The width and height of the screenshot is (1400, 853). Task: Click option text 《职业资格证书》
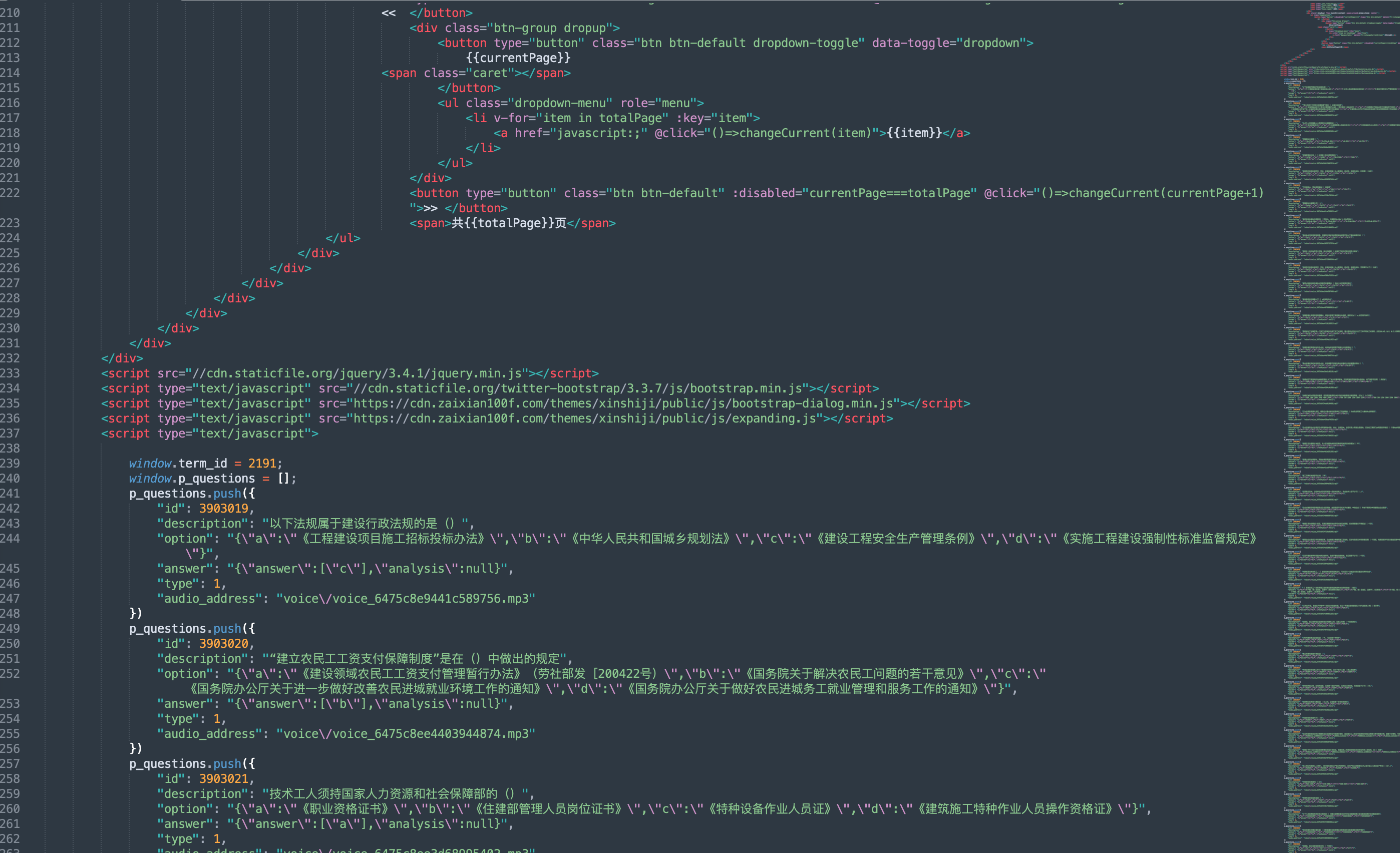(x=344, y=809)
